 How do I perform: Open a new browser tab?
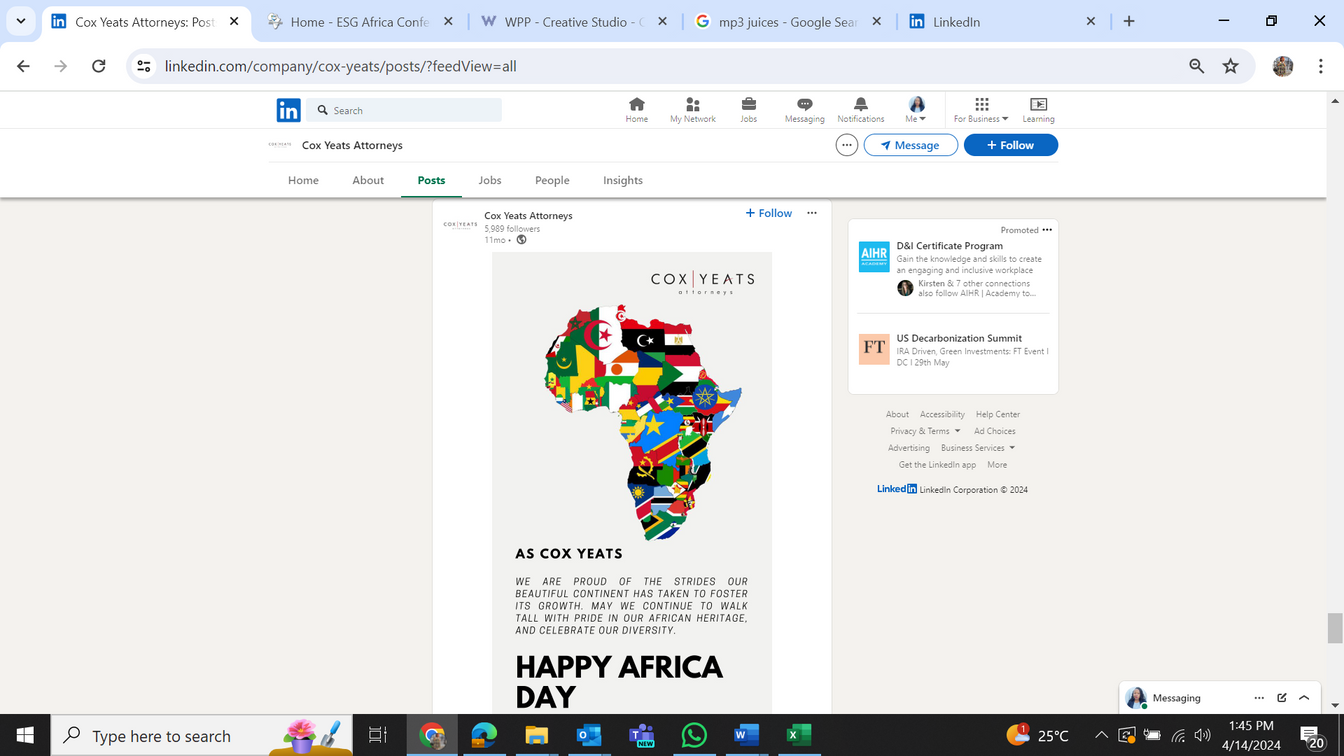click(1128, 21)
